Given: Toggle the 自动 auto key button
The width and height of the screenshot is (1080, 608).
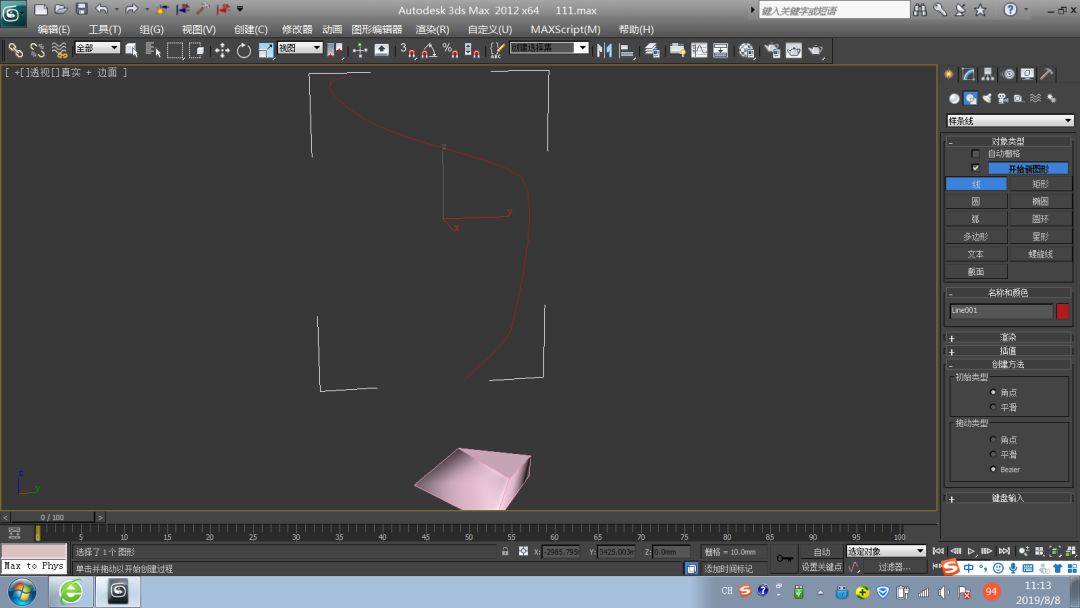Looking at the screenshot, I should (822, 552).
